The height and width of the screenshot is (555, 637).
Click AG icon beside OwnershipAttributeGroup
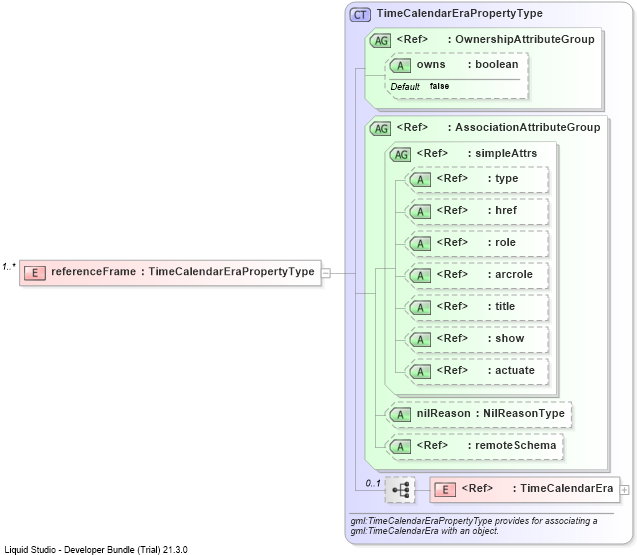coord(380,41)
